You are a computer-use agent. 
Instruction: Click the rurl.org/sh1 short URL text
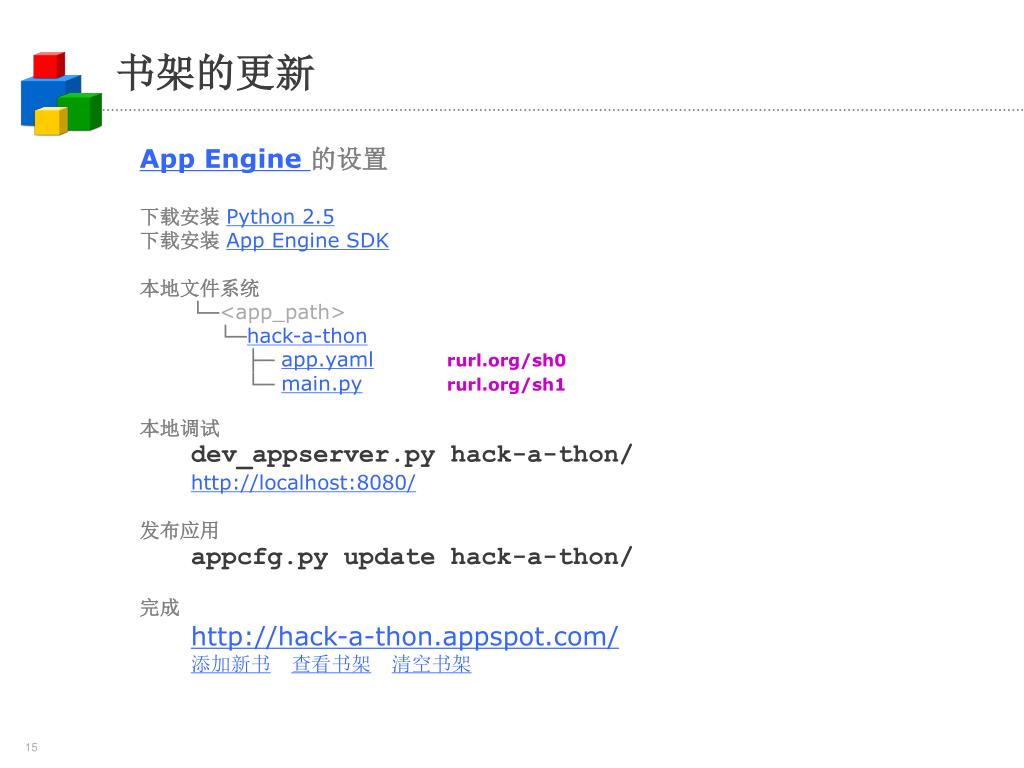[x=506, y=385]
